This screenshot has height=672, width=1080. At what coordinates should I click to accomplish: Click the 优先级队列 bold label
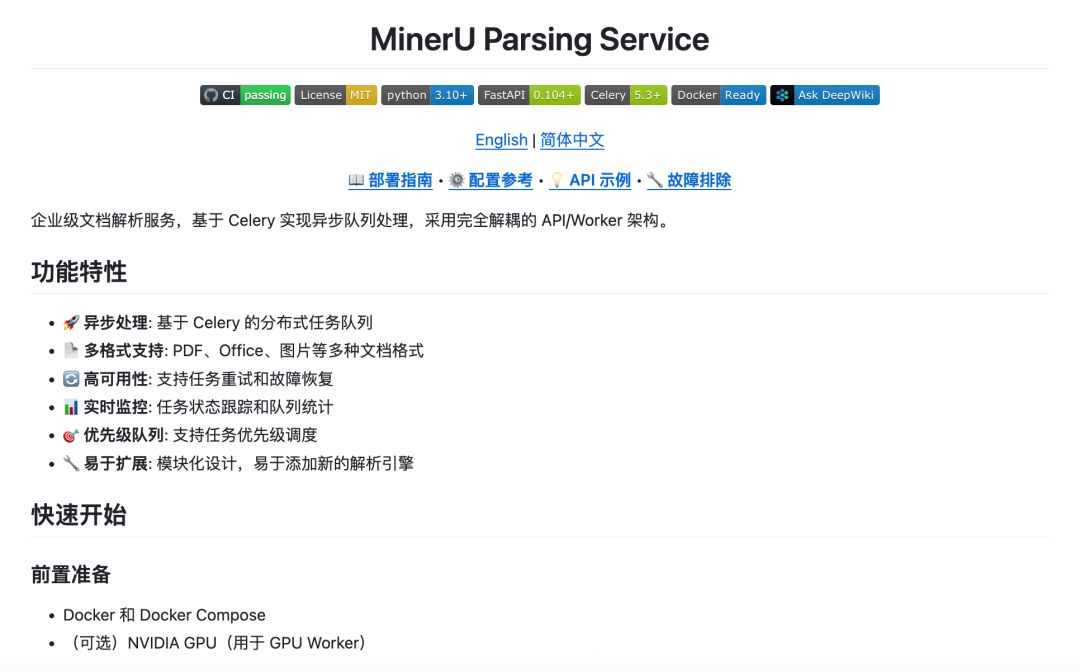(124, 435)
